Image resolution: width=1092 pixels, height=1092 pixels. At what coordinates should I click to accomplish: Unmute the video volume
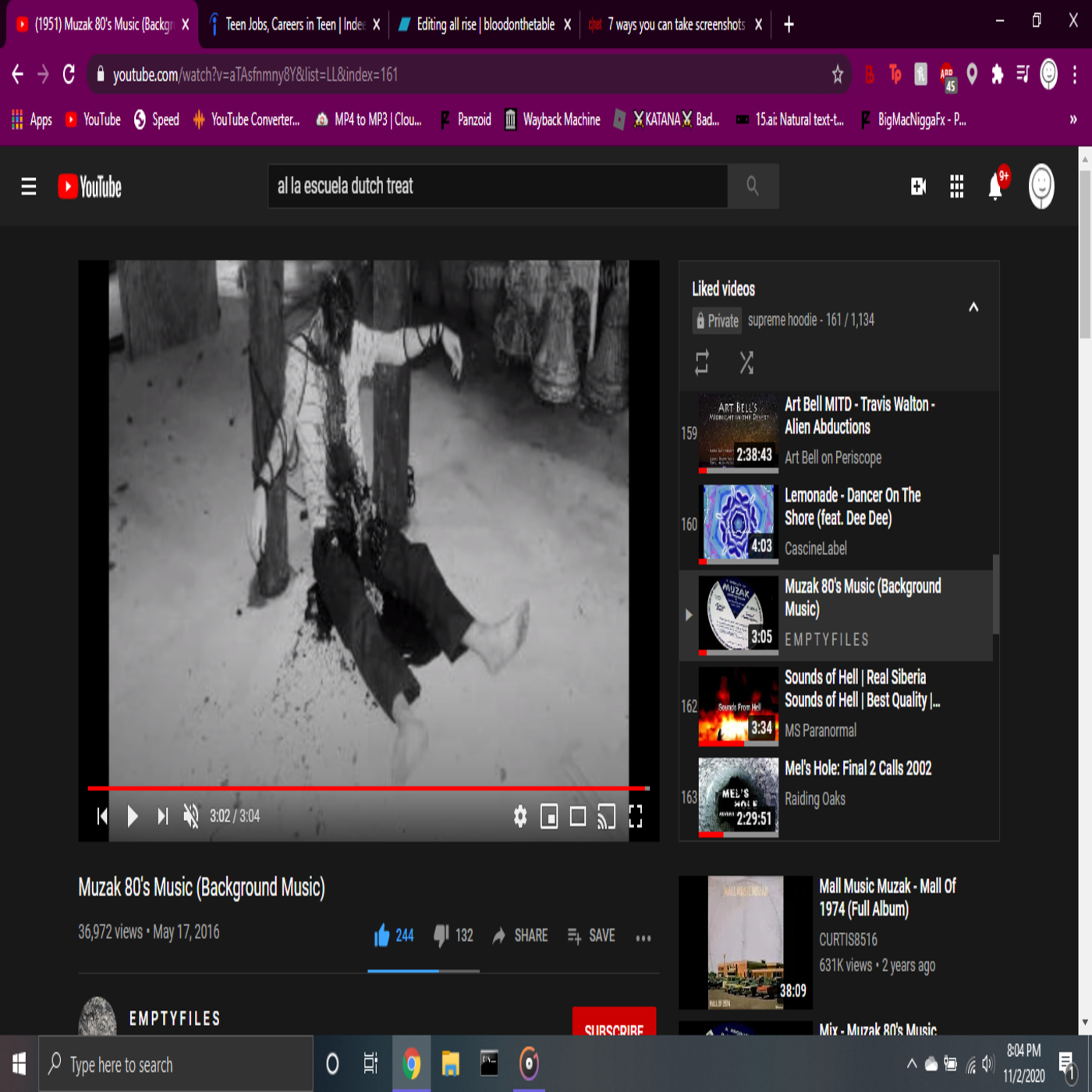[191, 817]
